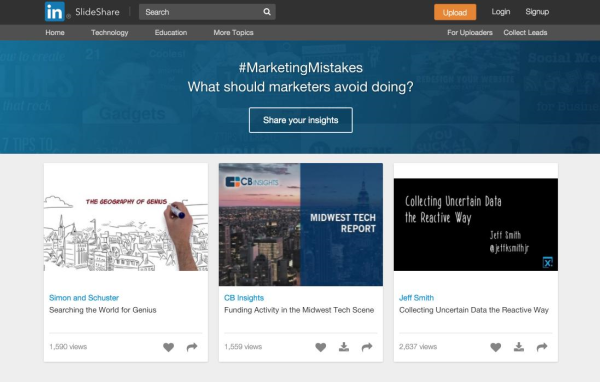Click the '1,559 views' count
Screen dimensions: 600x382
[243, 347]
